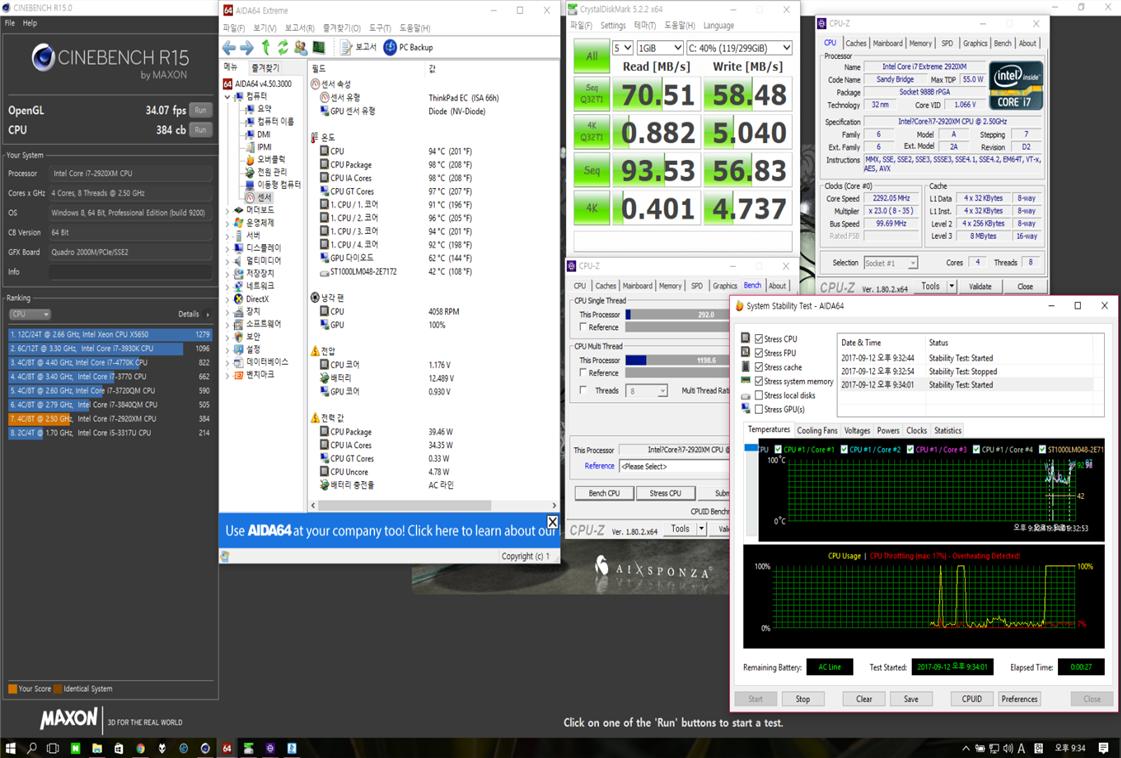The height and width of the screenshot is (758, 1121).
Task: Expand the Details arrow in Cinebench ranking
Action: 207,315
